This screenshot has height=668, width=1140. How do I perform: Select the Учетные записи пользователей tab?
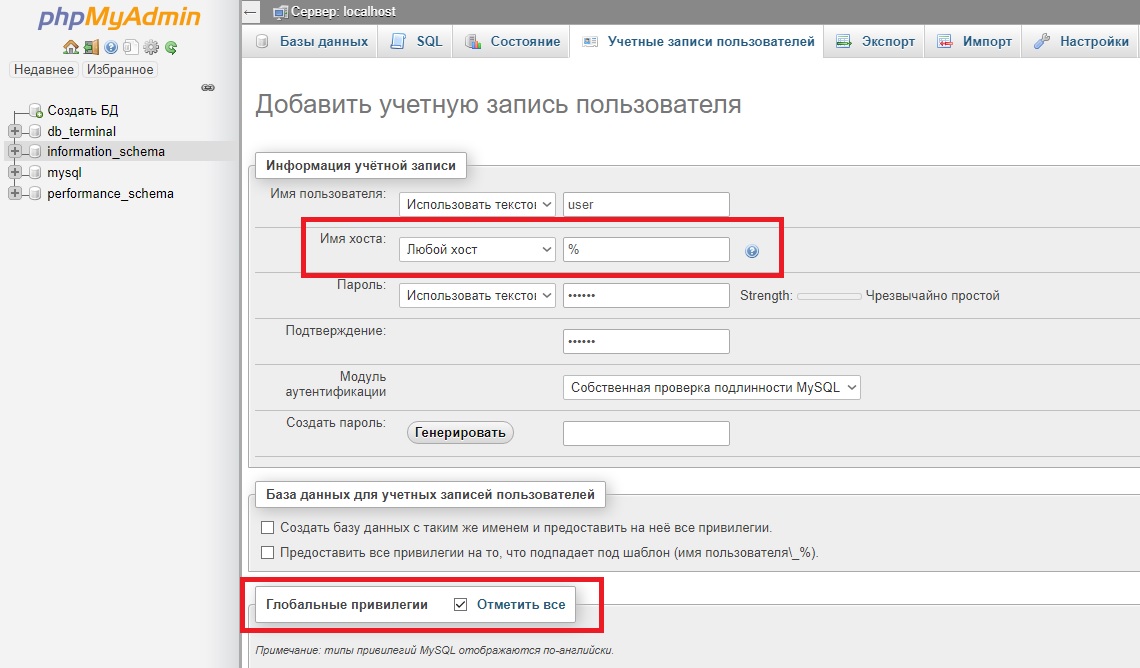[697, 41]
